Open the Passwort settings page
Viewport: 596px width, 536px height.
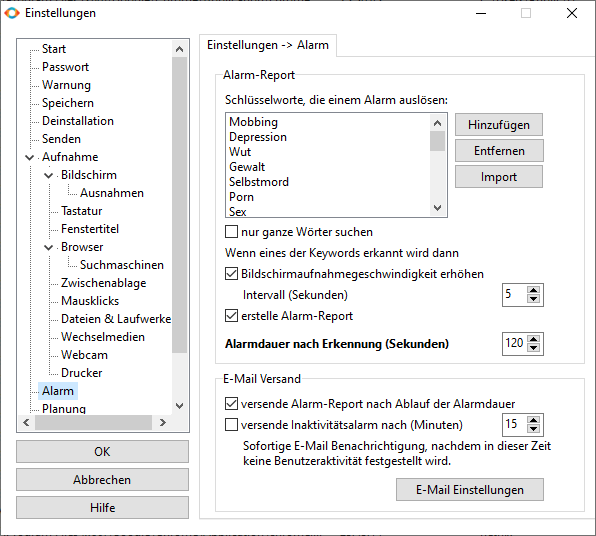(x=65, y=67)
